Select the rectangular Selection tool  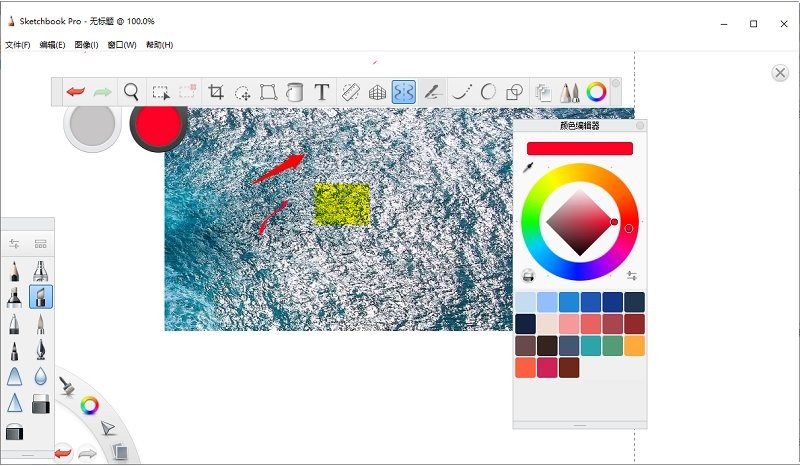(x=161, y=92)
